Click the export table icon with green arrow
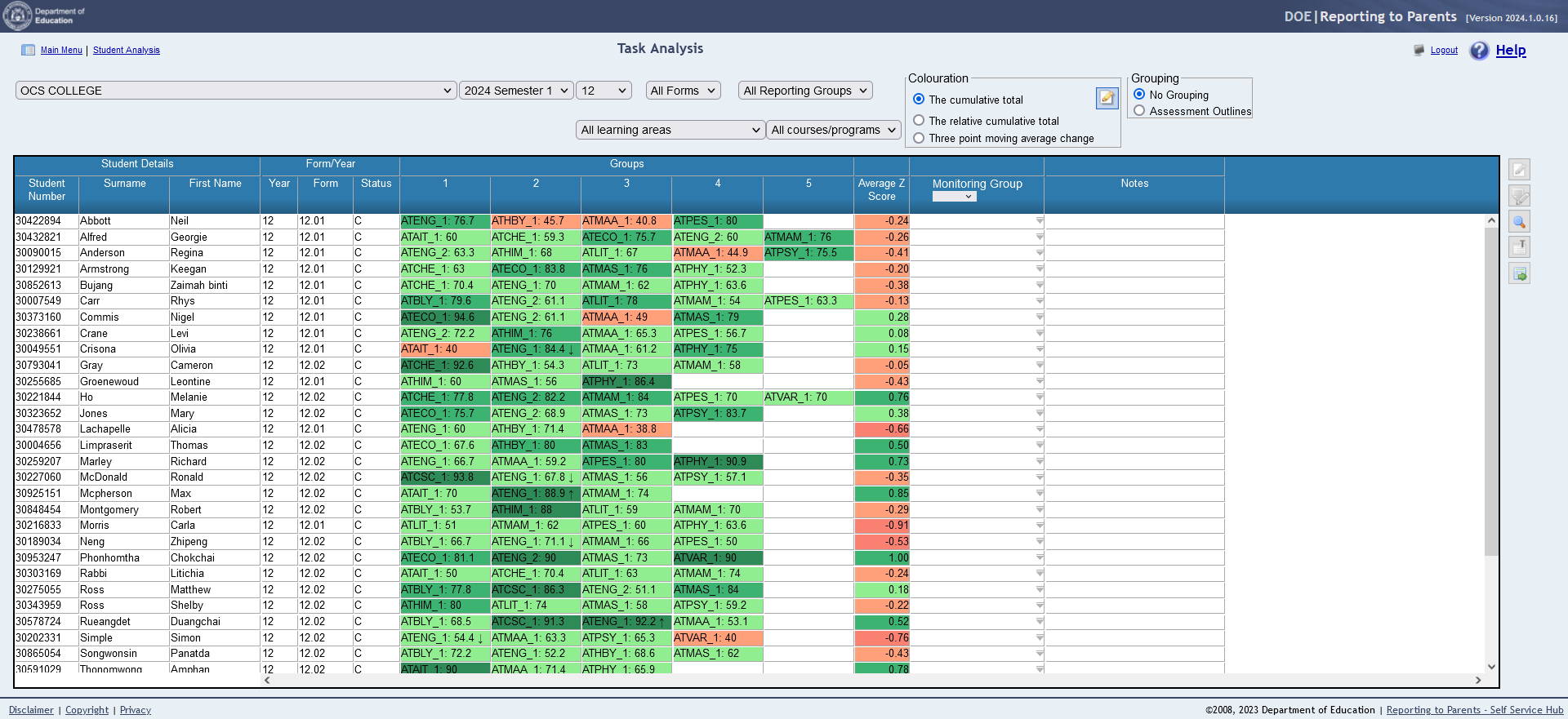 pos(1519,274)
